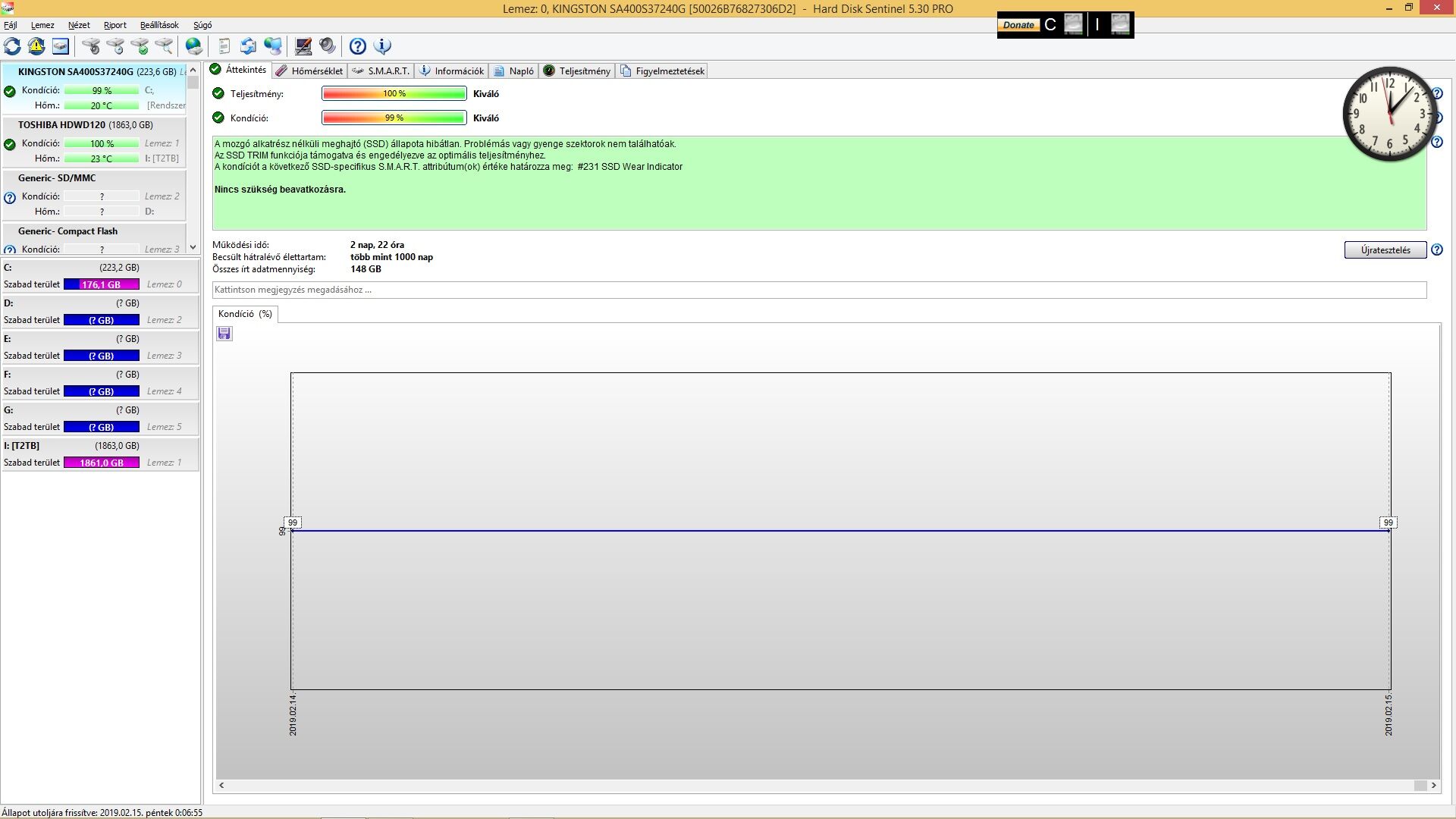The height and width of the screenshot is (819, 1456).
Task: Select KINGSTON SA400S37240G disk entry
Action: pyautogui.click(x=94, y=89)
